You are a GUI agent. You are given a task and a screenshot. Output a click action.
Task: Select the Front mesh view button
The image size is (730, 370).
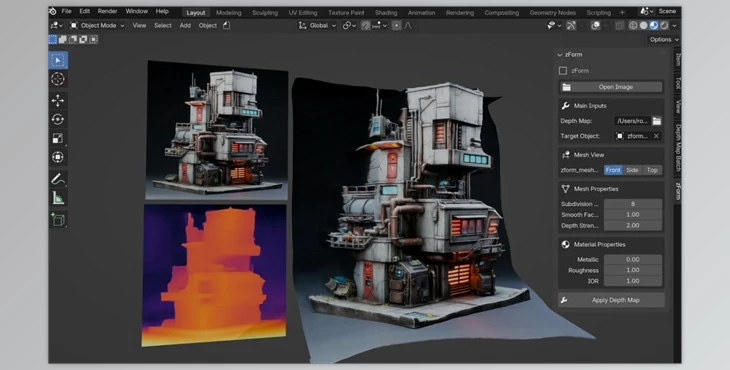(613, 170)
